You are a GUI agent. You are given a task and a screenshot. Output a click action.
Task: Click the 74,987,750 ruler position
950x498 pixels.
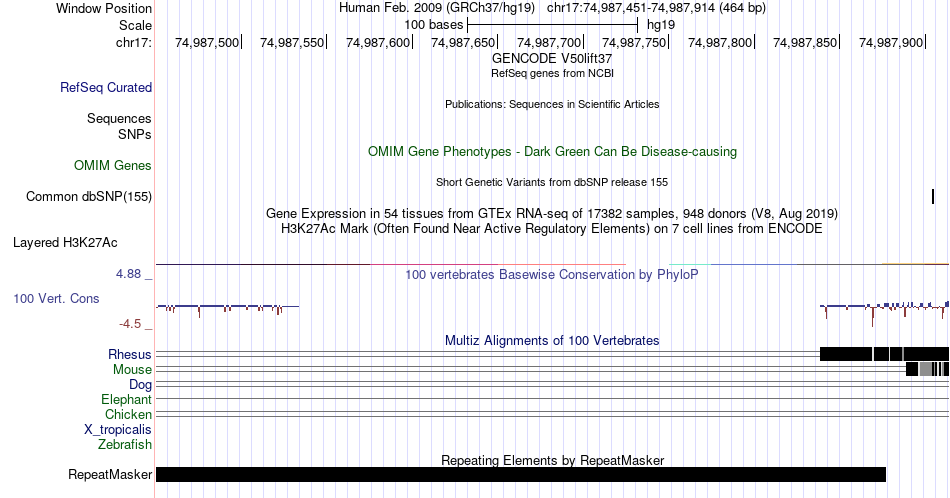click(x=634, y=42)
